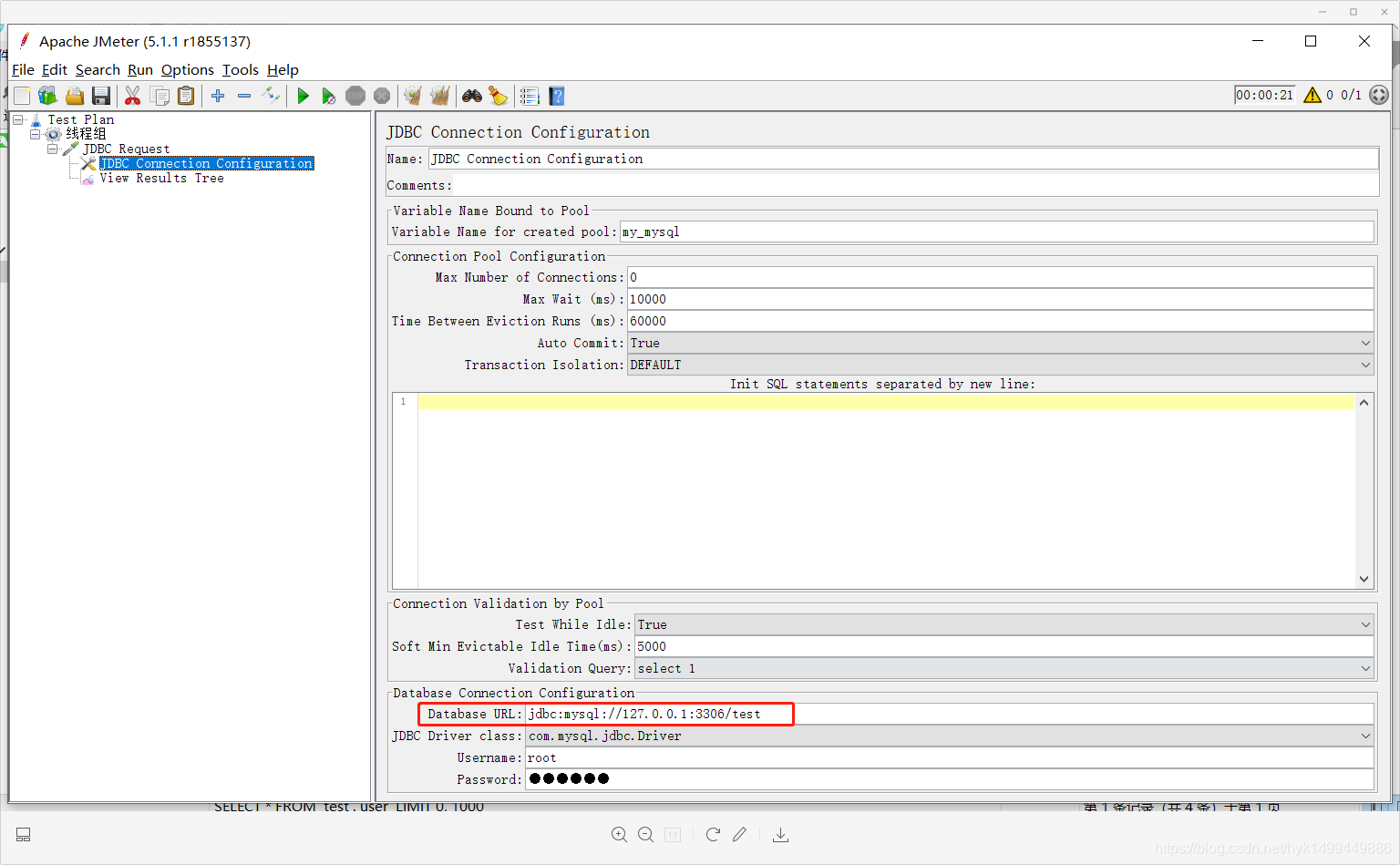Image resolution: width=1400 pixels, height=865 pixels.
Task: Click the Paste clipboard icon
Action: pos(186,96)
